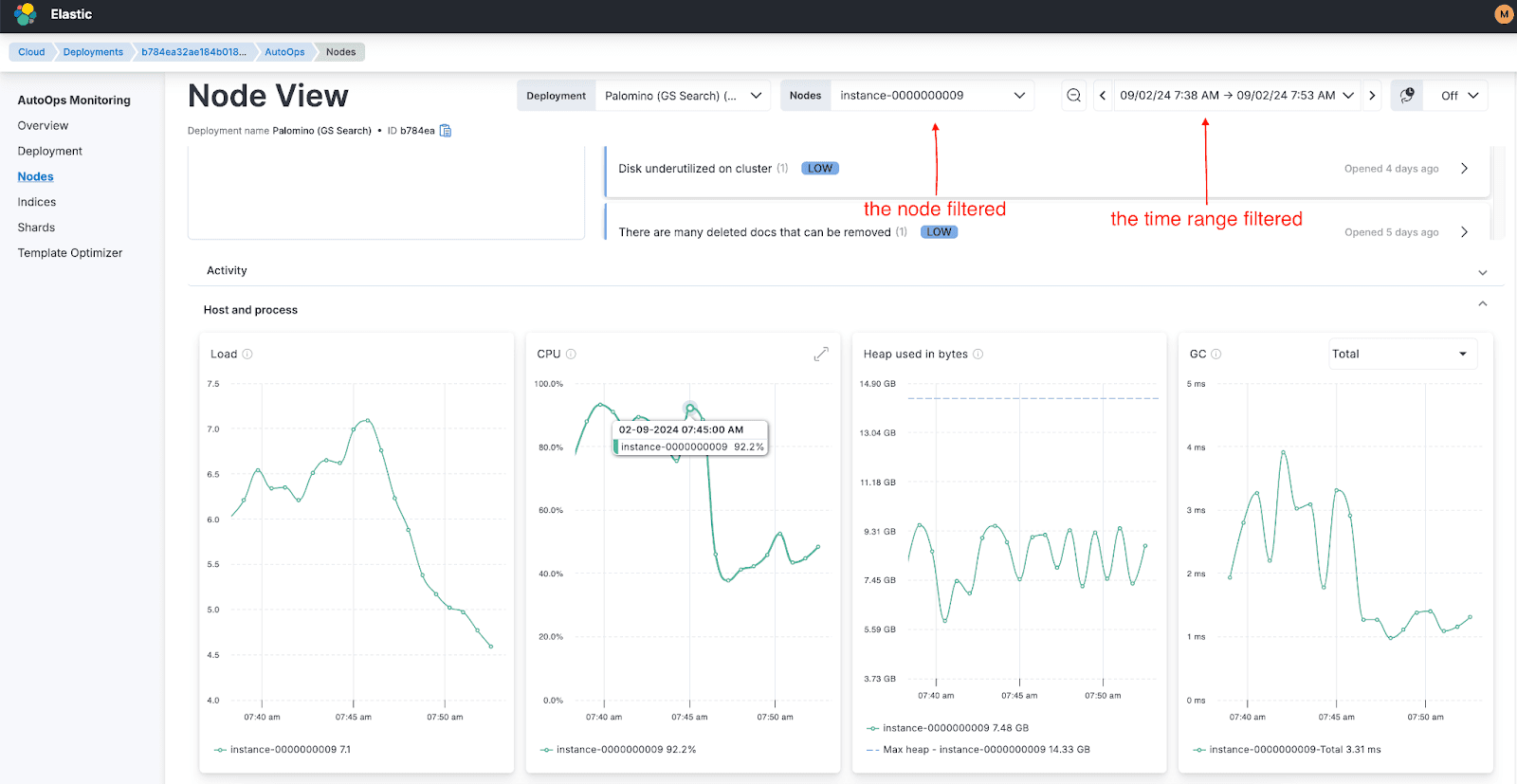
Task: Expand the Activity section
Action: 1482,272
